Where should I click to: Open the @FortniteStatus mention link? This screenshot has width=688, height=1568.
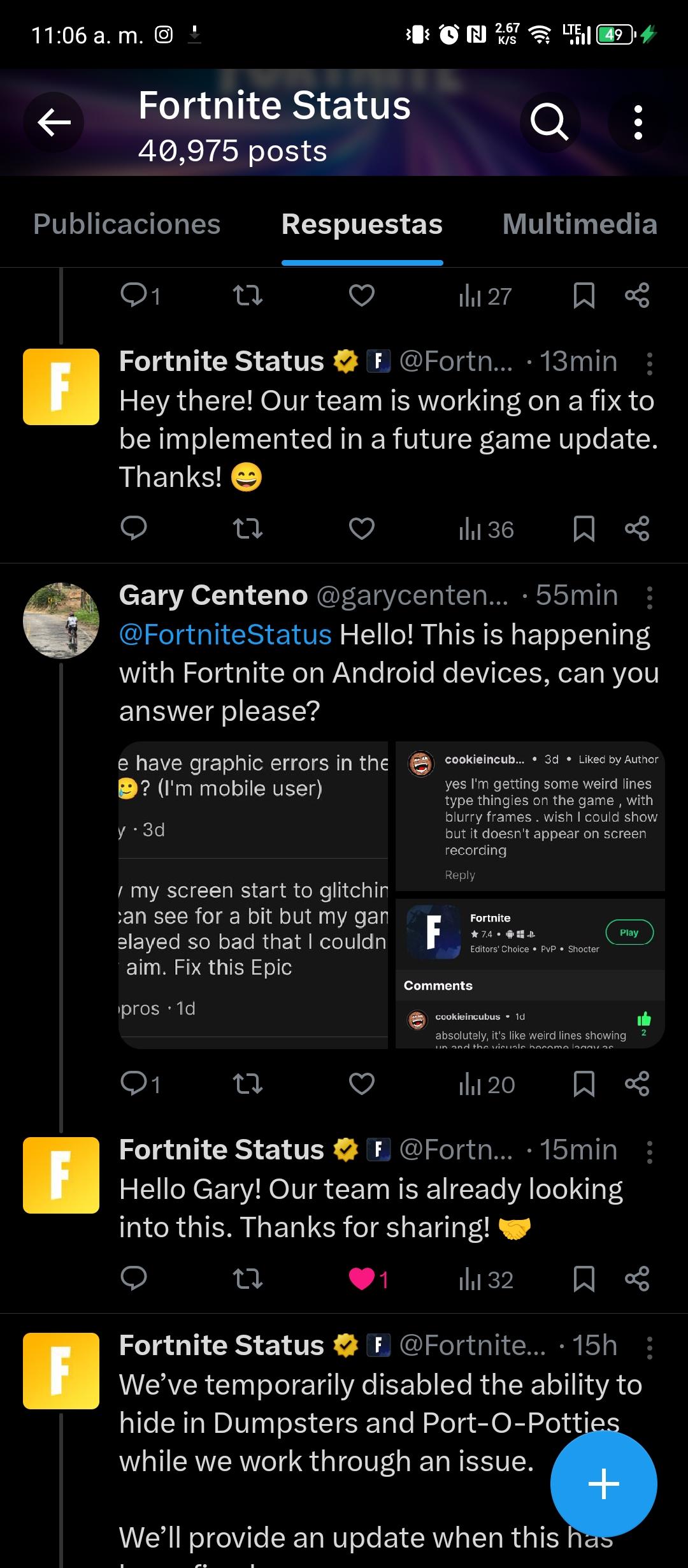tap(226, 635)
